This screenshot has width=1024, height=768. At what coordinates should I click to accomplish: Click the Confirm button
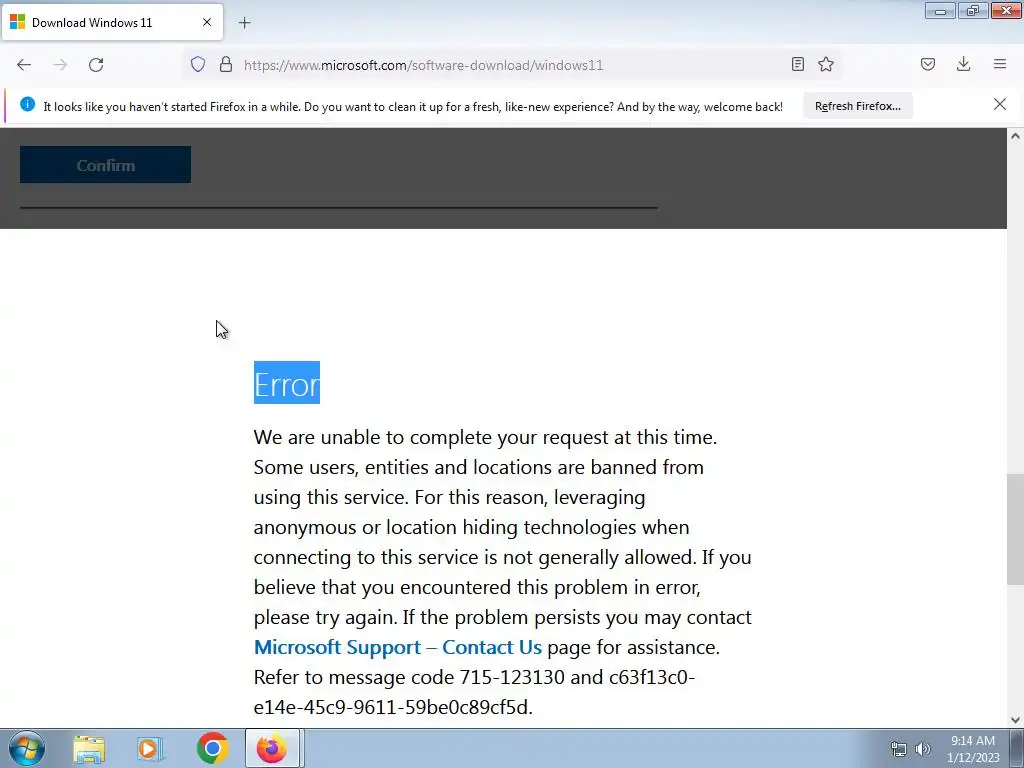coord(105,165)
